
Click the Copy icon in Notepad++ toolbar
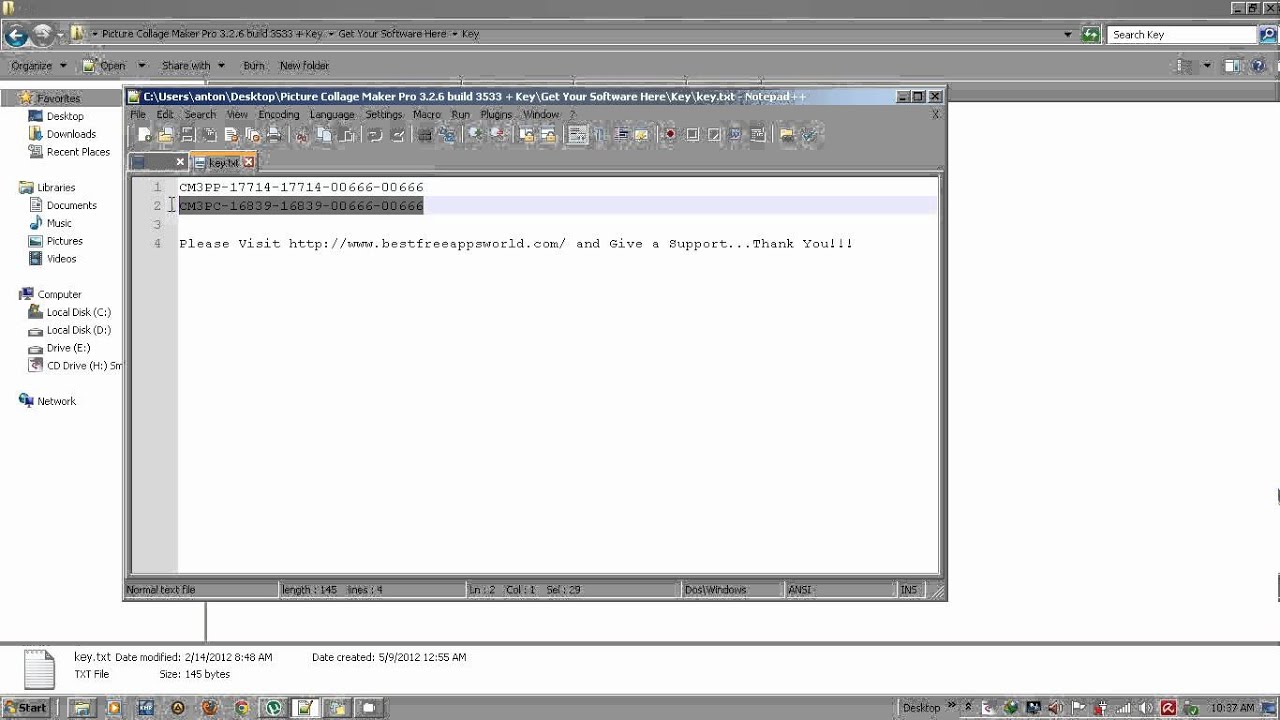[x=323, y=135]
